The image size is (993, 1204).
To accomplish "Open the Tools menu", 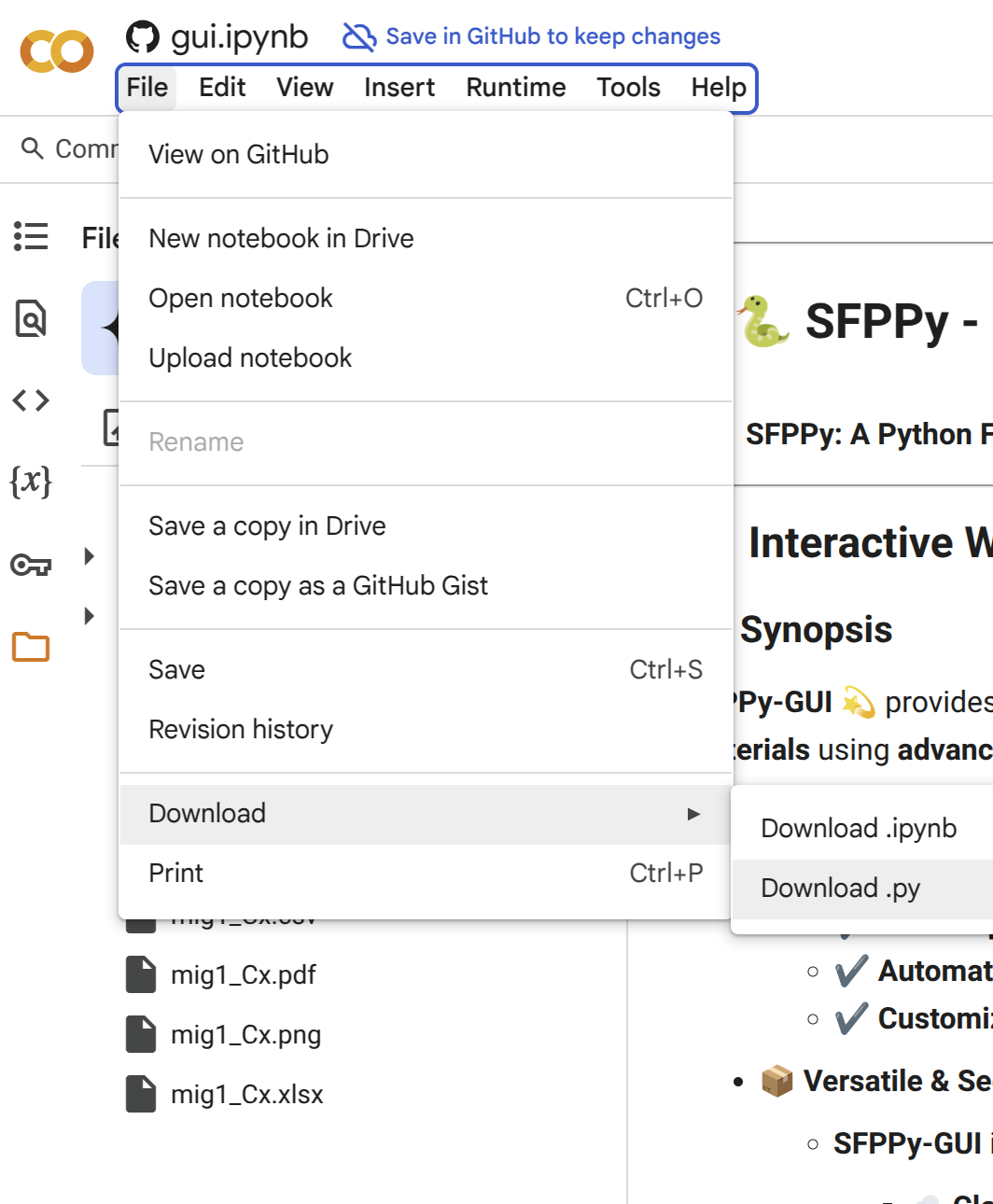I will coord(629,88).
